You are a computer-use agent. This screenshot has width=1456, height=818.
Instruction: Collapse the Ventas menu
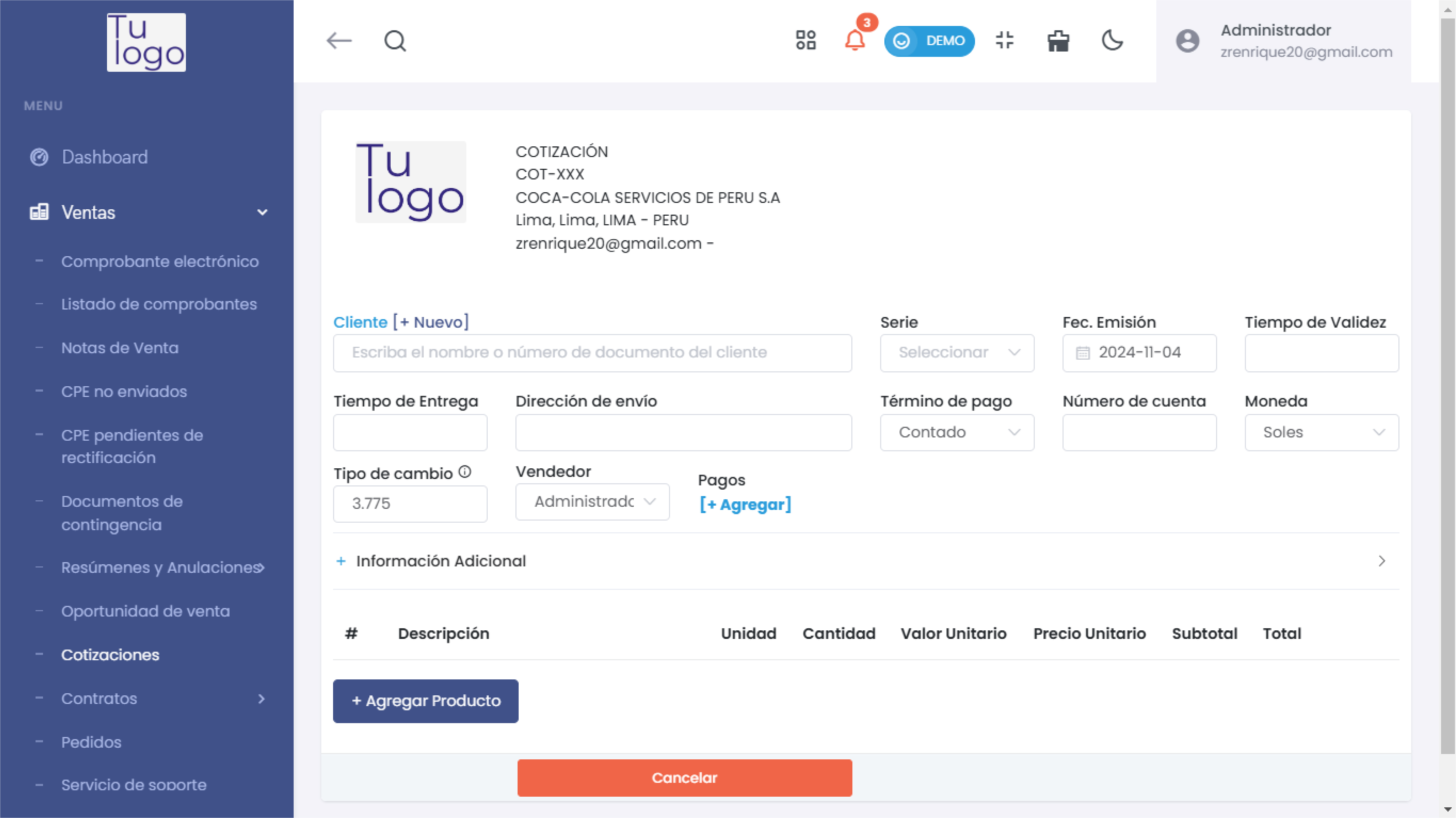262,212
